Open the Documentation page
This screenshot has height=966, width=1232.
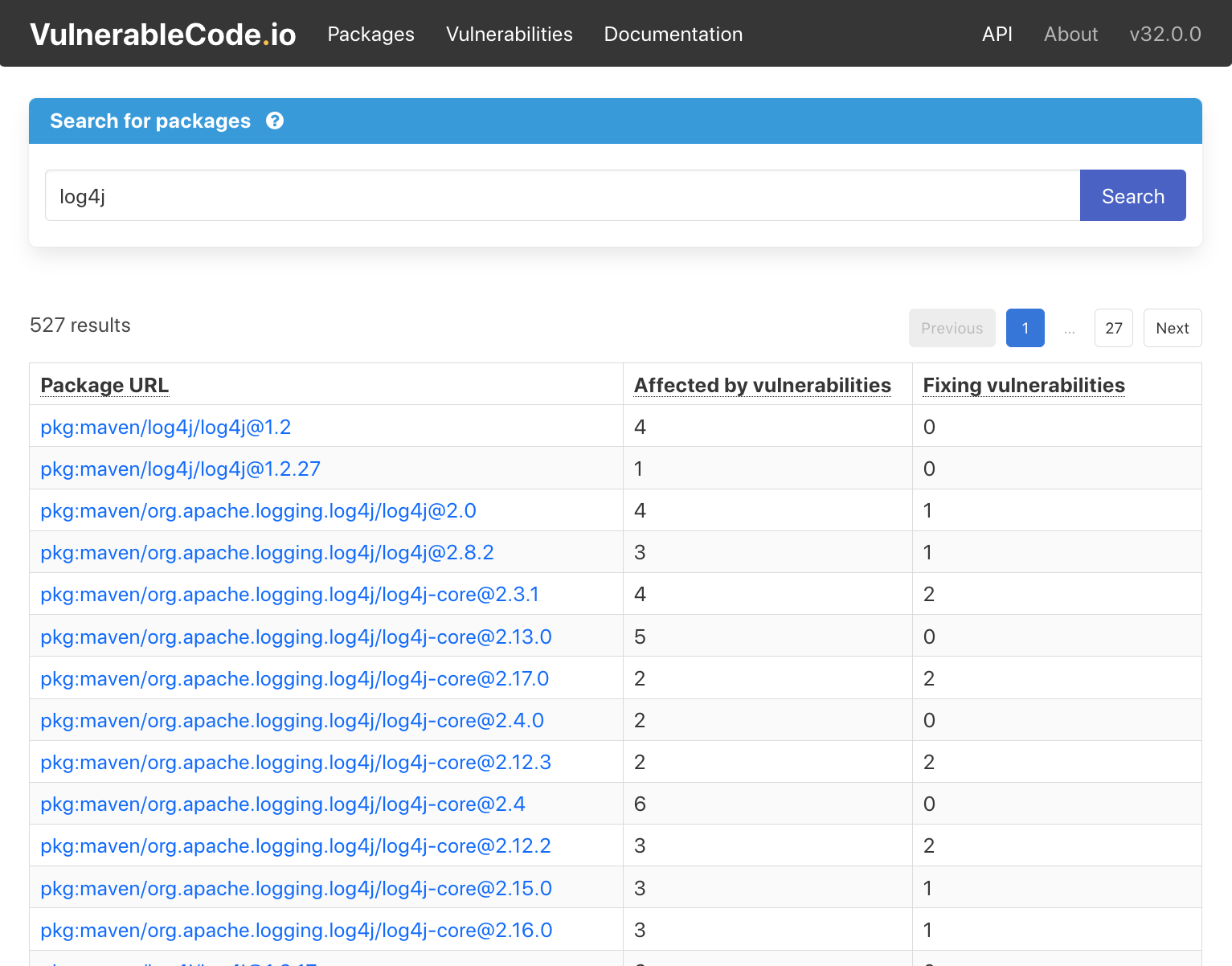point(673,35)
